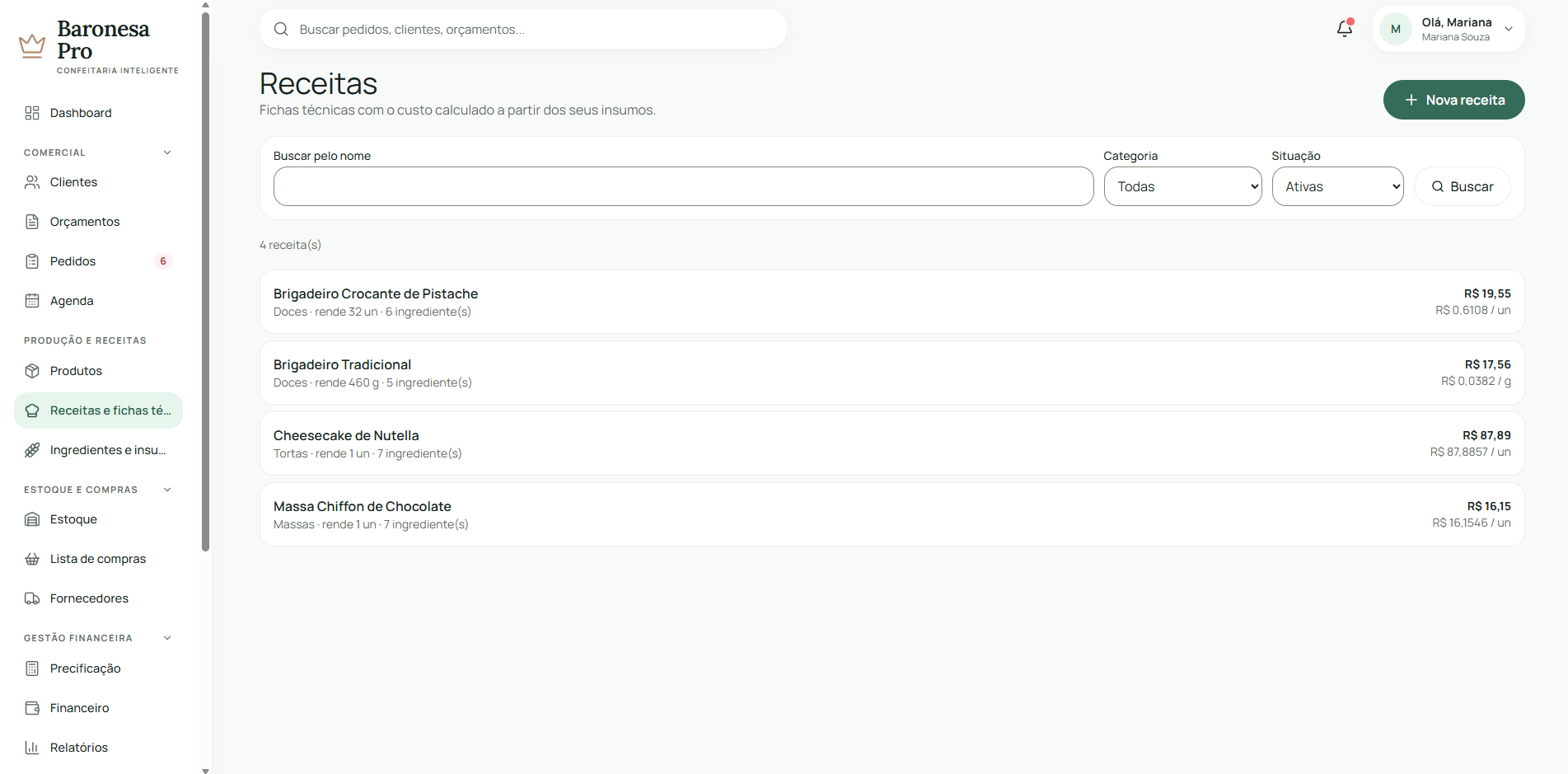Image resolution: width=1568 pixels, height=774 pixels.
Task: Open the Categoria dropdown
Action: point(1182,186)
